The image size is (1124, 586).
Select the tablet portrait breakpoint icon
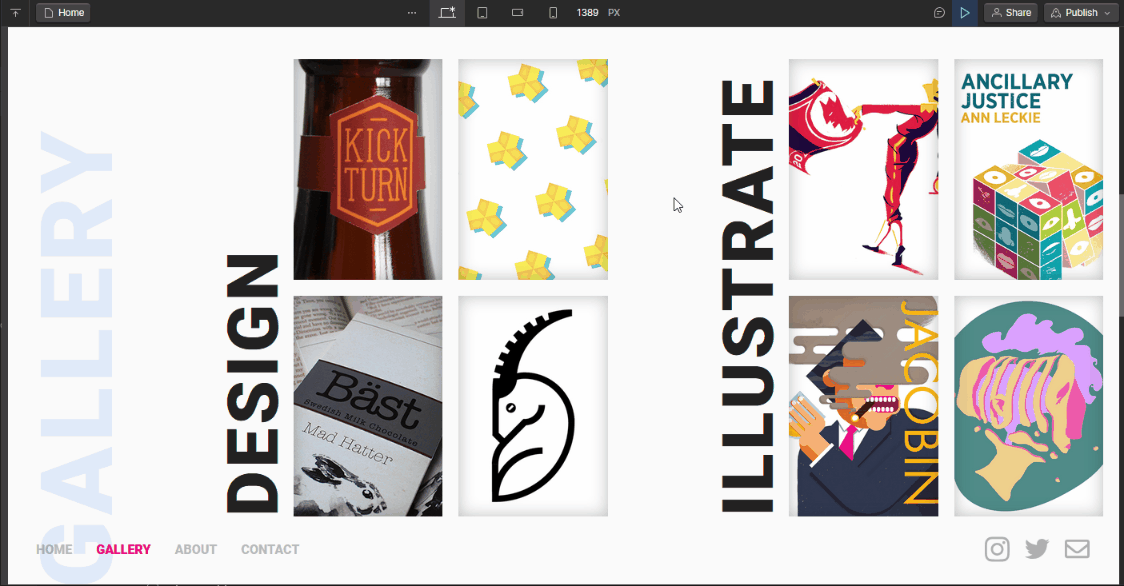[482, 13]
